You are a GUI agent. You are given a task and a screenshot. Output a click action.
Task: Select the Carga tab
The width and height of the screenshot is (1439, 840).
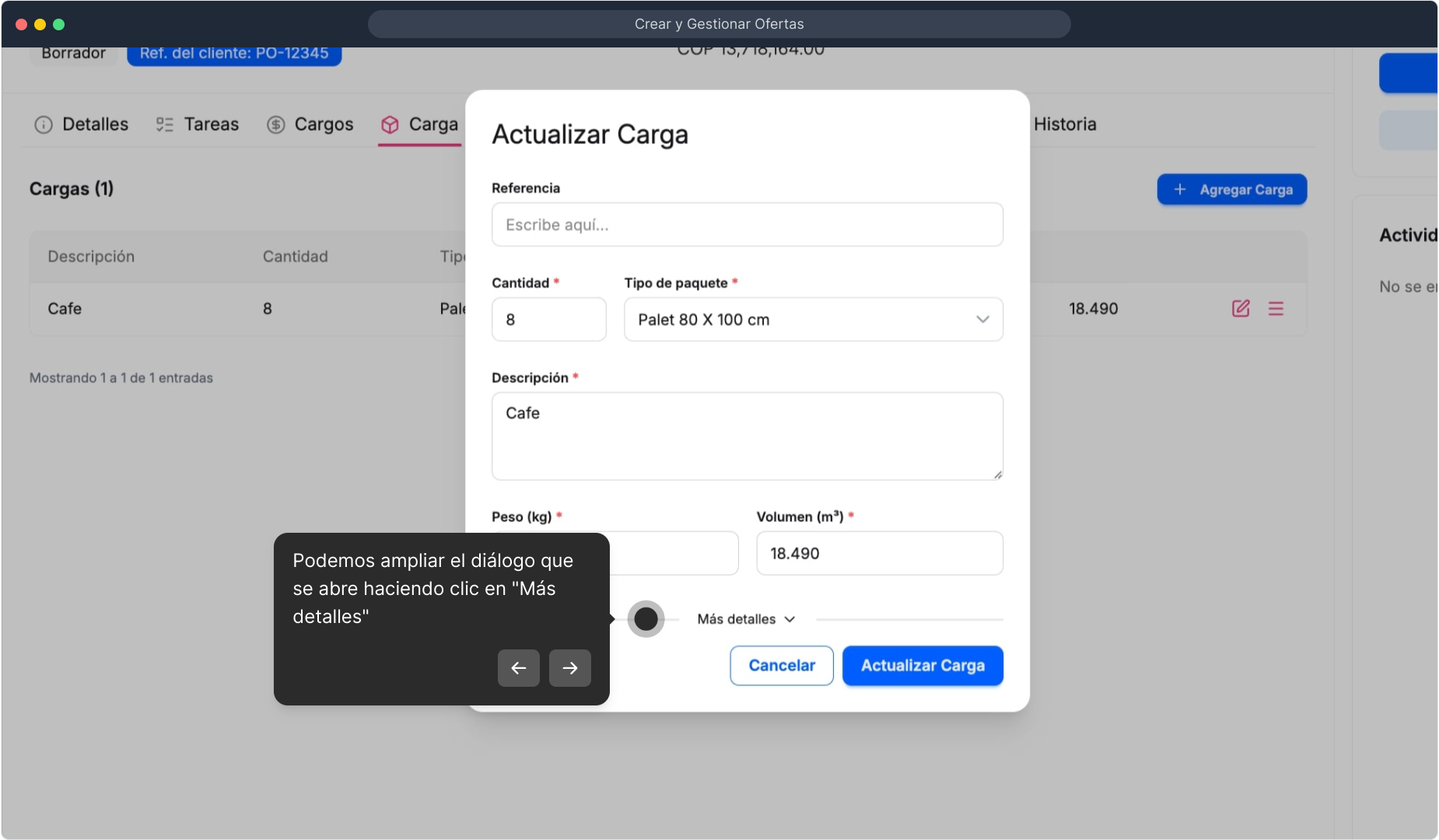(420, 124)
